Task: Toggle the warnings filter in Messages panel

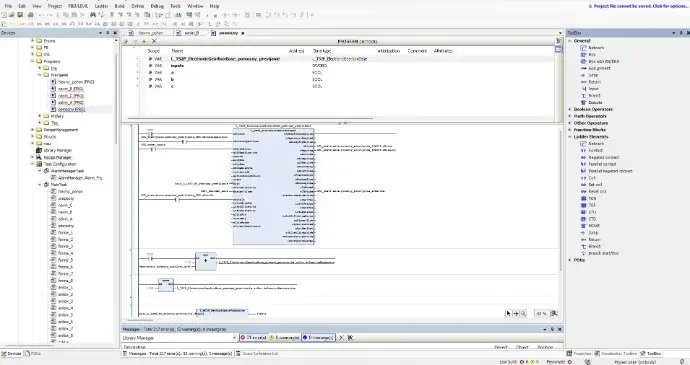Action: (x=284, y=338)
